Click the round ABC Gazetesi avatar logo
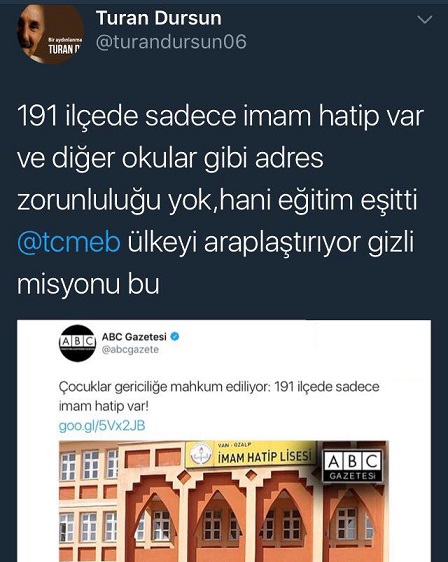 point(77,343)
